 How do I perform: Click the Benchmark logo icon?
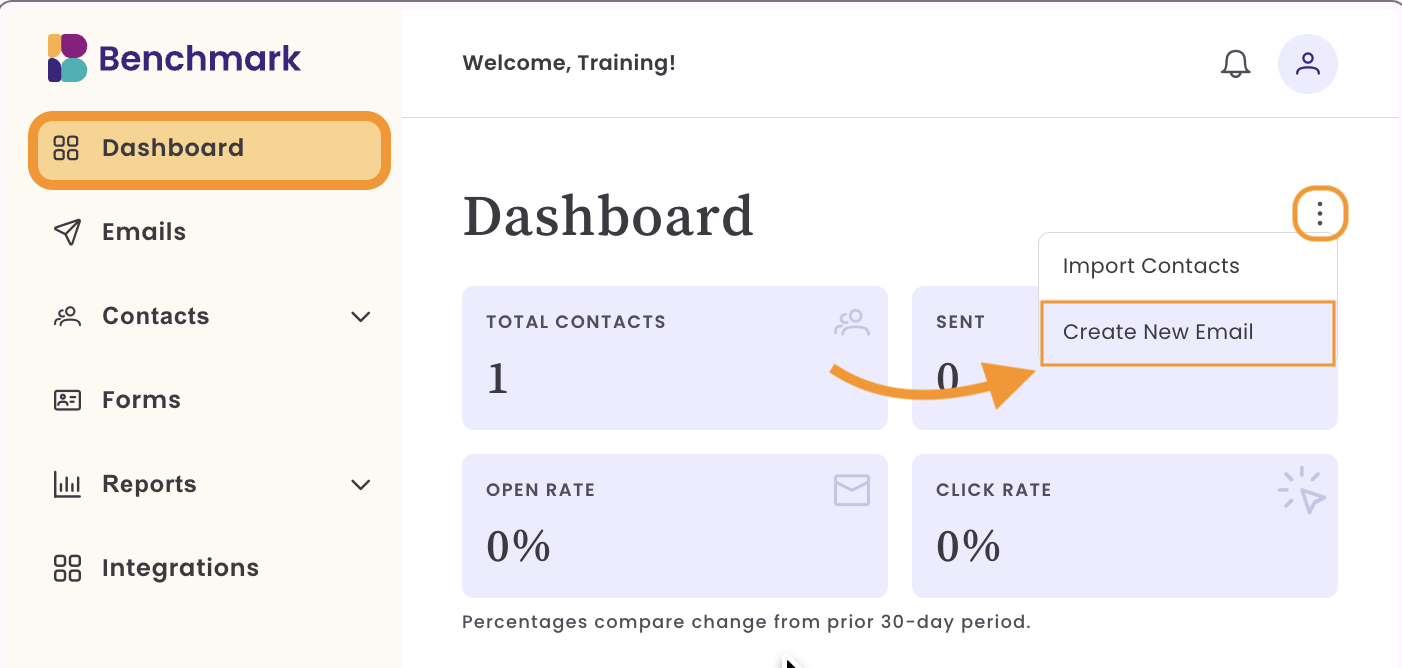(68, 58)
